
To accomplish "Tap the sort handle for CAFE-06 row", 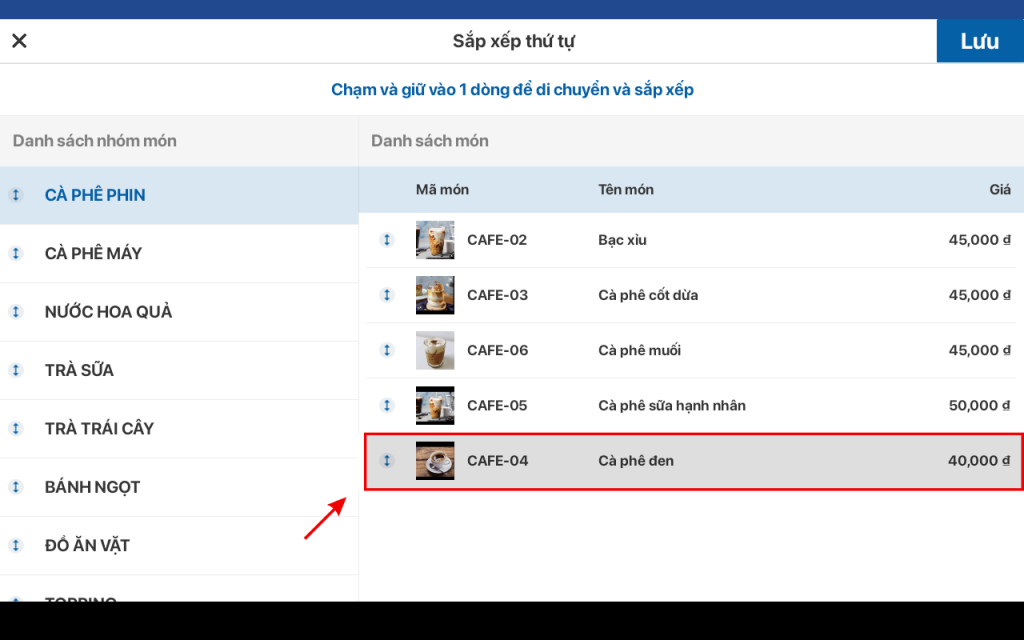I will (x=387, y=350).
